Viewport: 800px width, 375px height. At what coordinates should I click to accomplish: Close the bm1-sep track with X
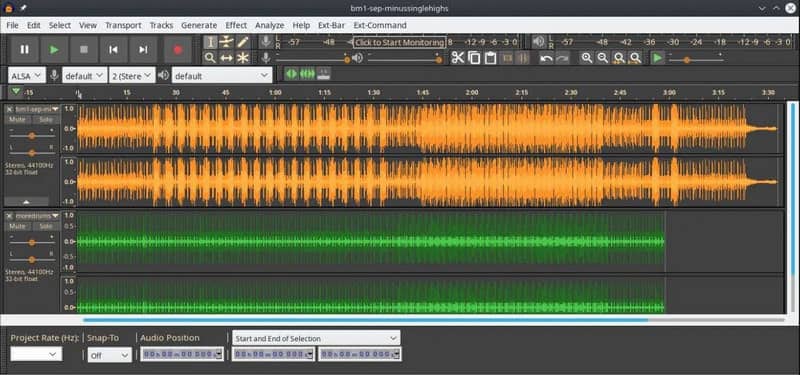click(9, 109)
